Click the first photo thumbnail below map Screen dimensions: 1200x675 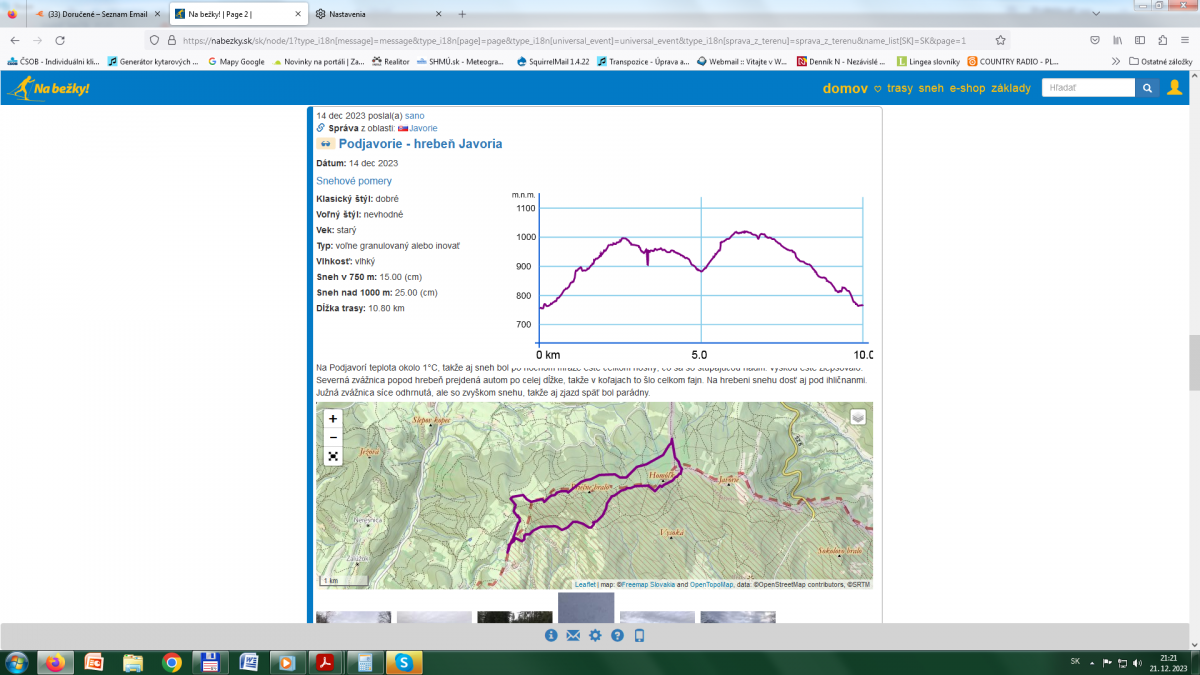(x=353, y=617)
